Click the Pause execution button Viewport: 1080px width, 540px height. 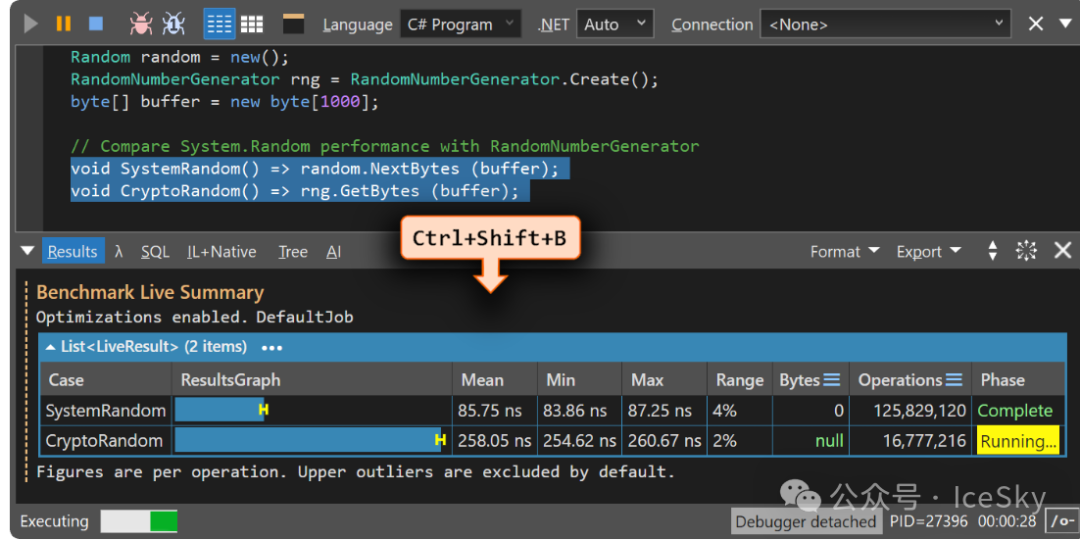(63, 23)
